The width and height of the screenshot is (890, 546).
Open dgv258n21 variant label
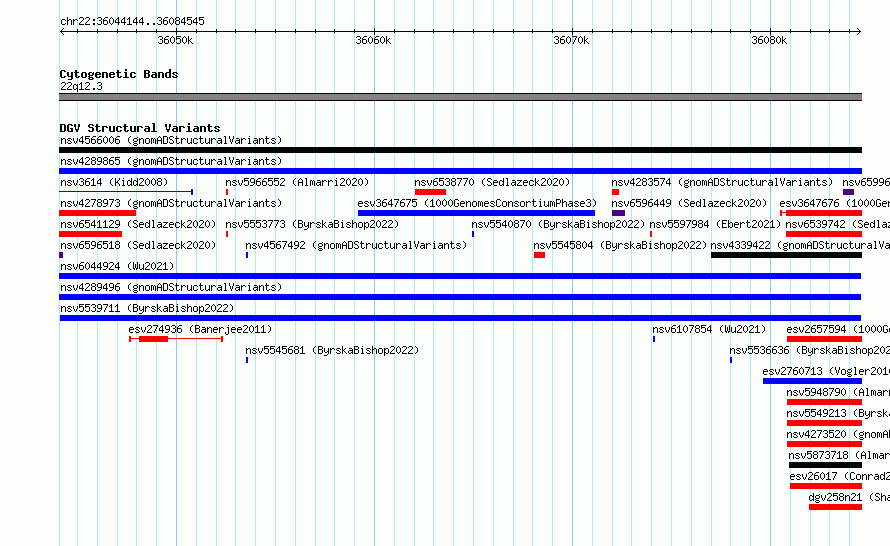tap(849, 497)
